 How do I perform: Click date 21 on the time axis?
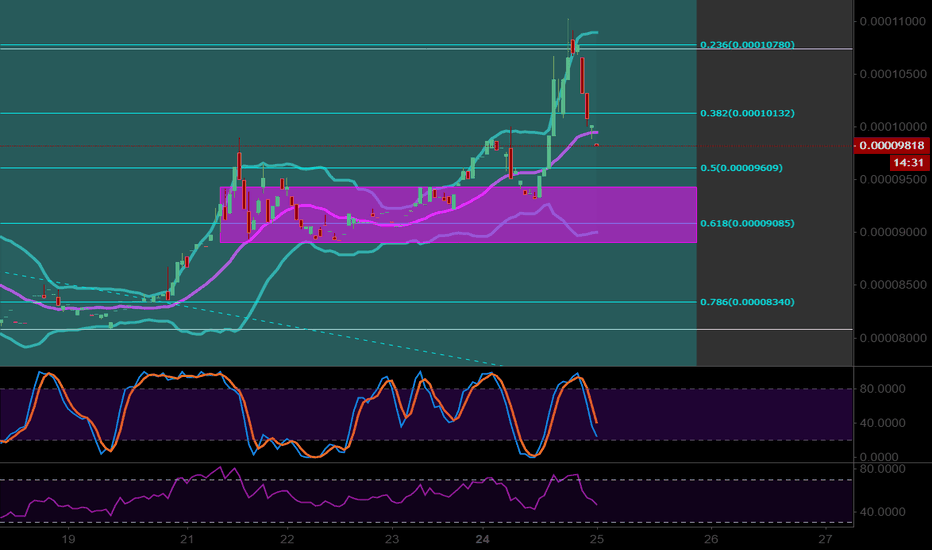pos(187,539)
